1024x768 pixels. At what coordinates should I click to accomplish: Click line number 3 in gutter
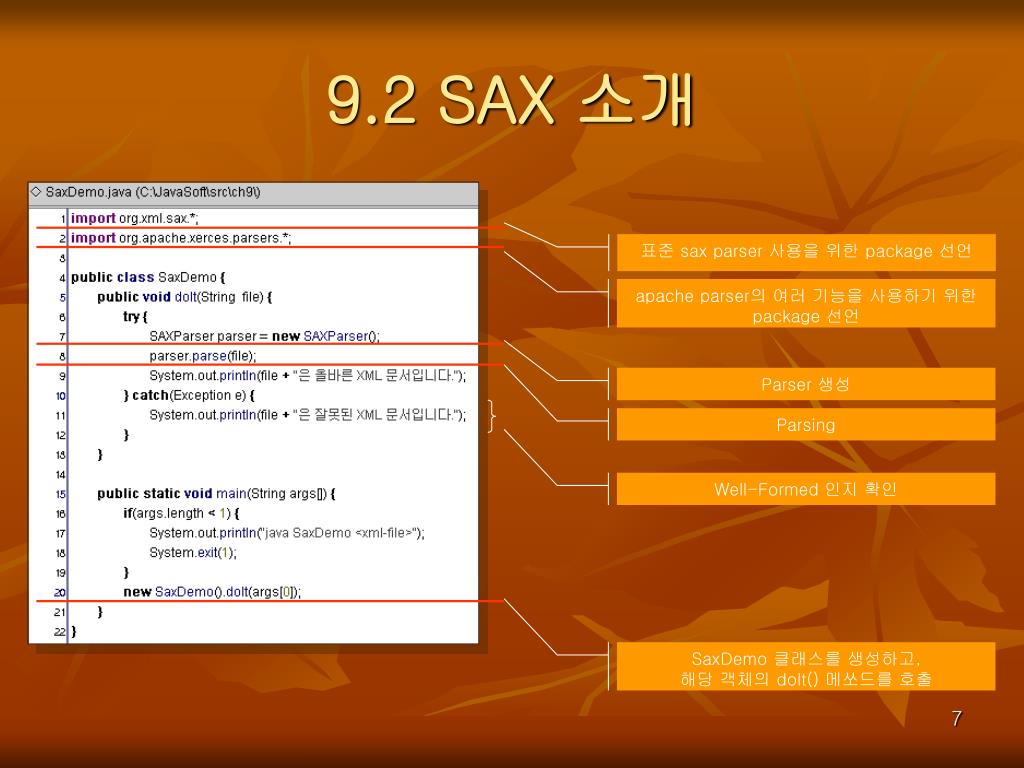point(62,259)
